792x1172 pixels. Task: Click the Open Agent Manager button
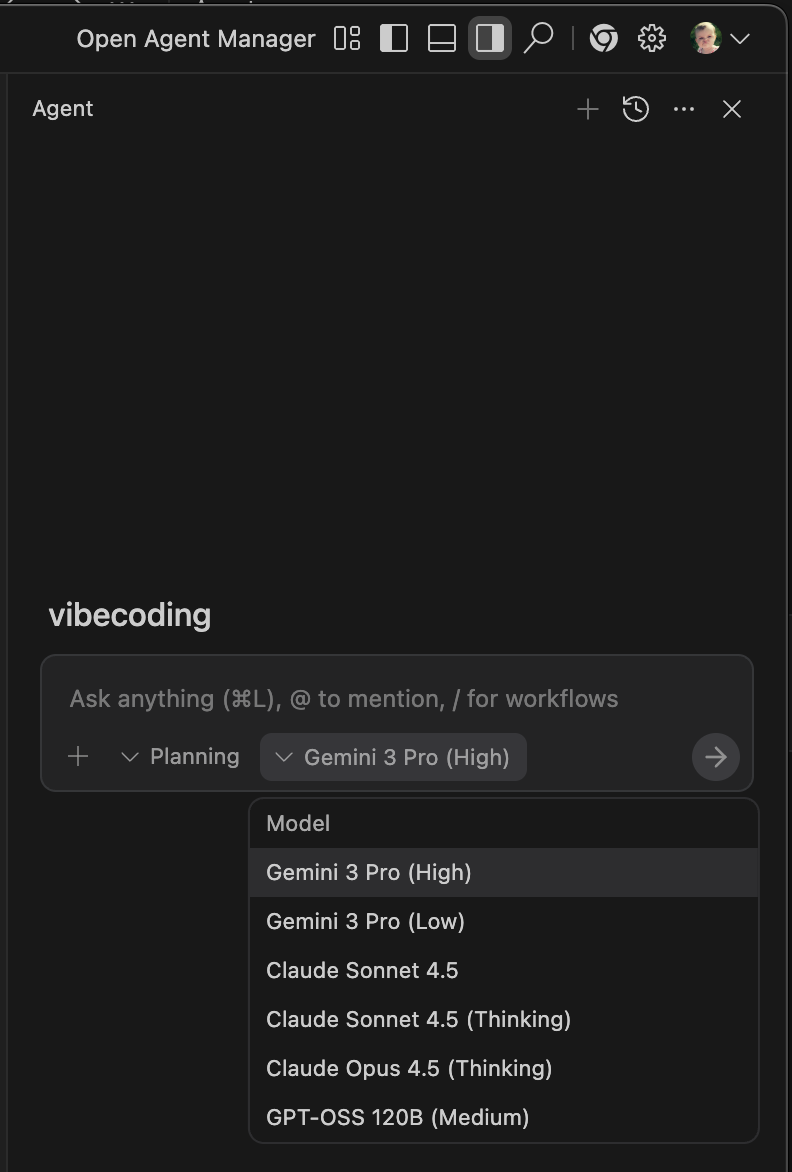tap(196, 39)
